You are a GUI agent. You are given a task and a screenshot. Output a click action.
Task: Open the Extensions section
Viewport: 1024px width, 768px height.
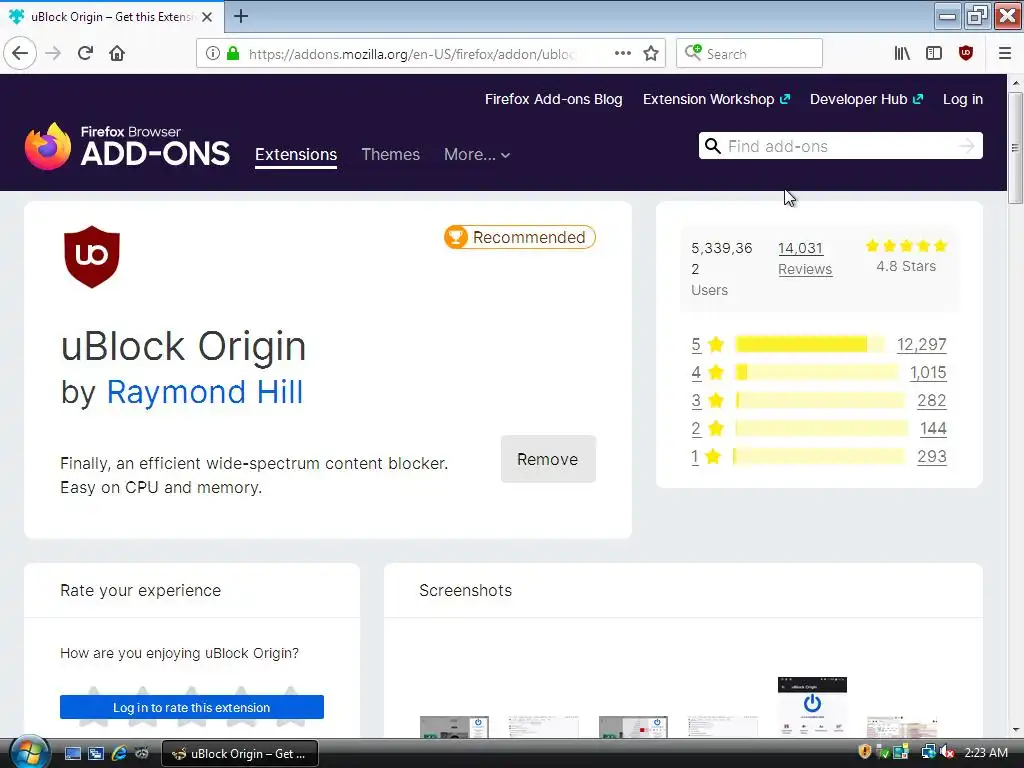tap(296, 155)
